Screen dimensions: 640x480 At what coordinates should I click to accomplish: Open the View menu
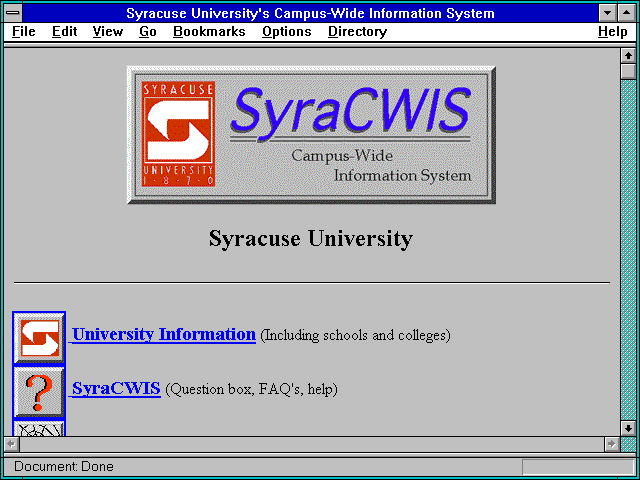(x=108, y=32)
